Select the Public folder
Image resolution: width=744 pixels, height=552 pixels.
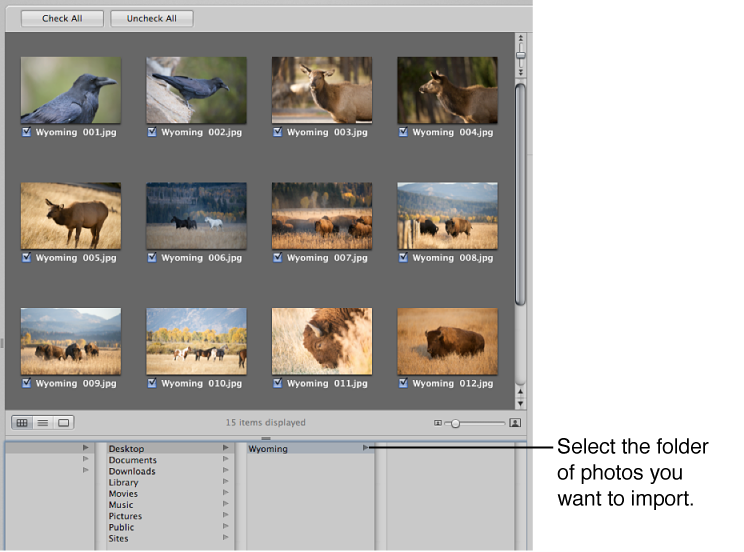[170, 527]
